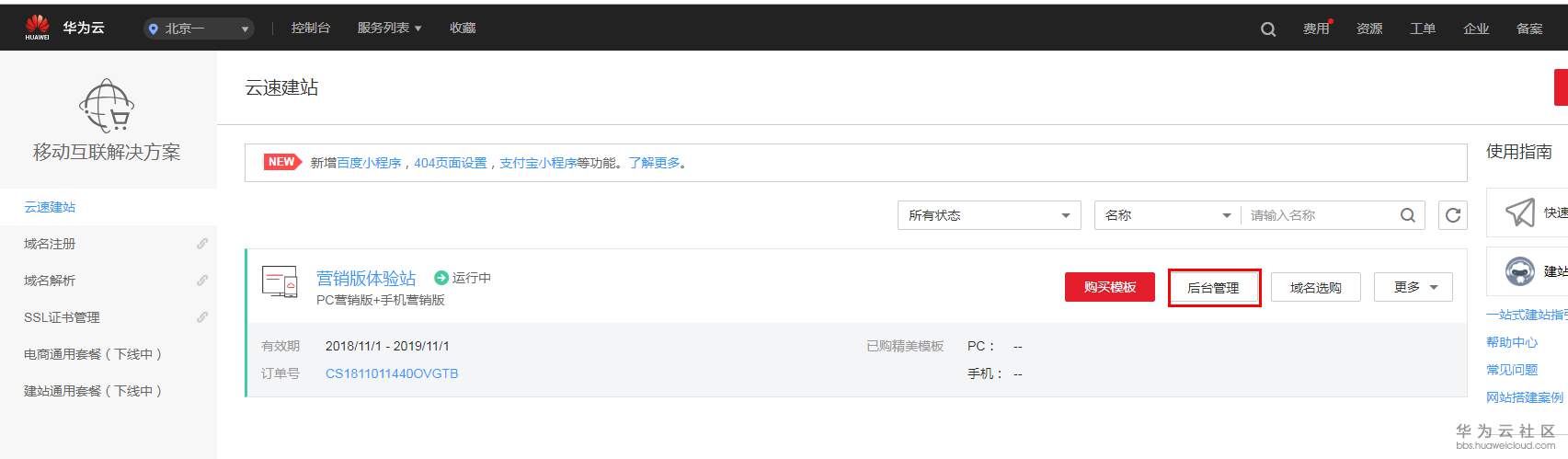
Task: Go to 控制台
Action: [311, 29]
